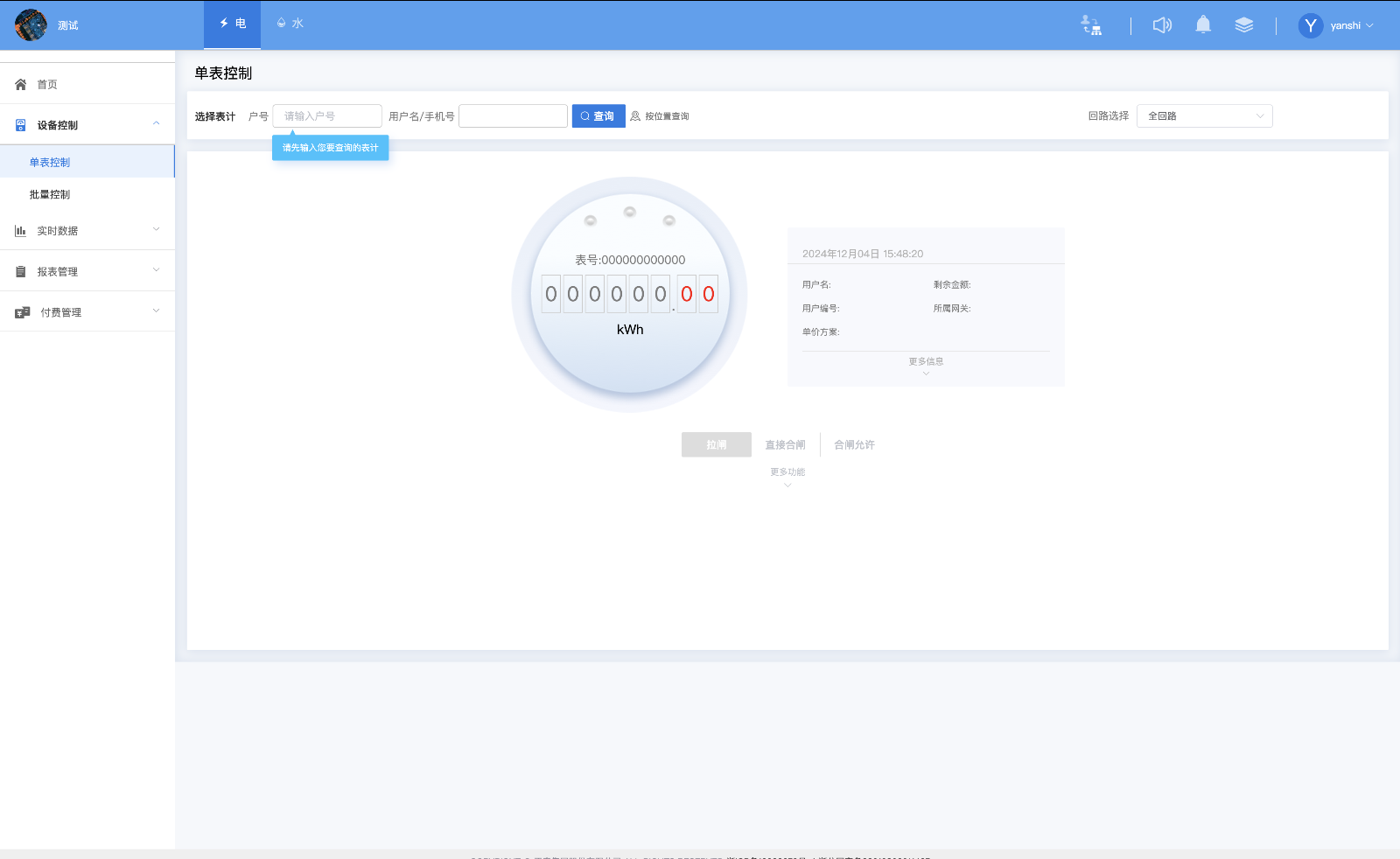Open the 回路选择 dropdown showing 全回路
Screen dimensions: 1400x859
coord(1204,116)
